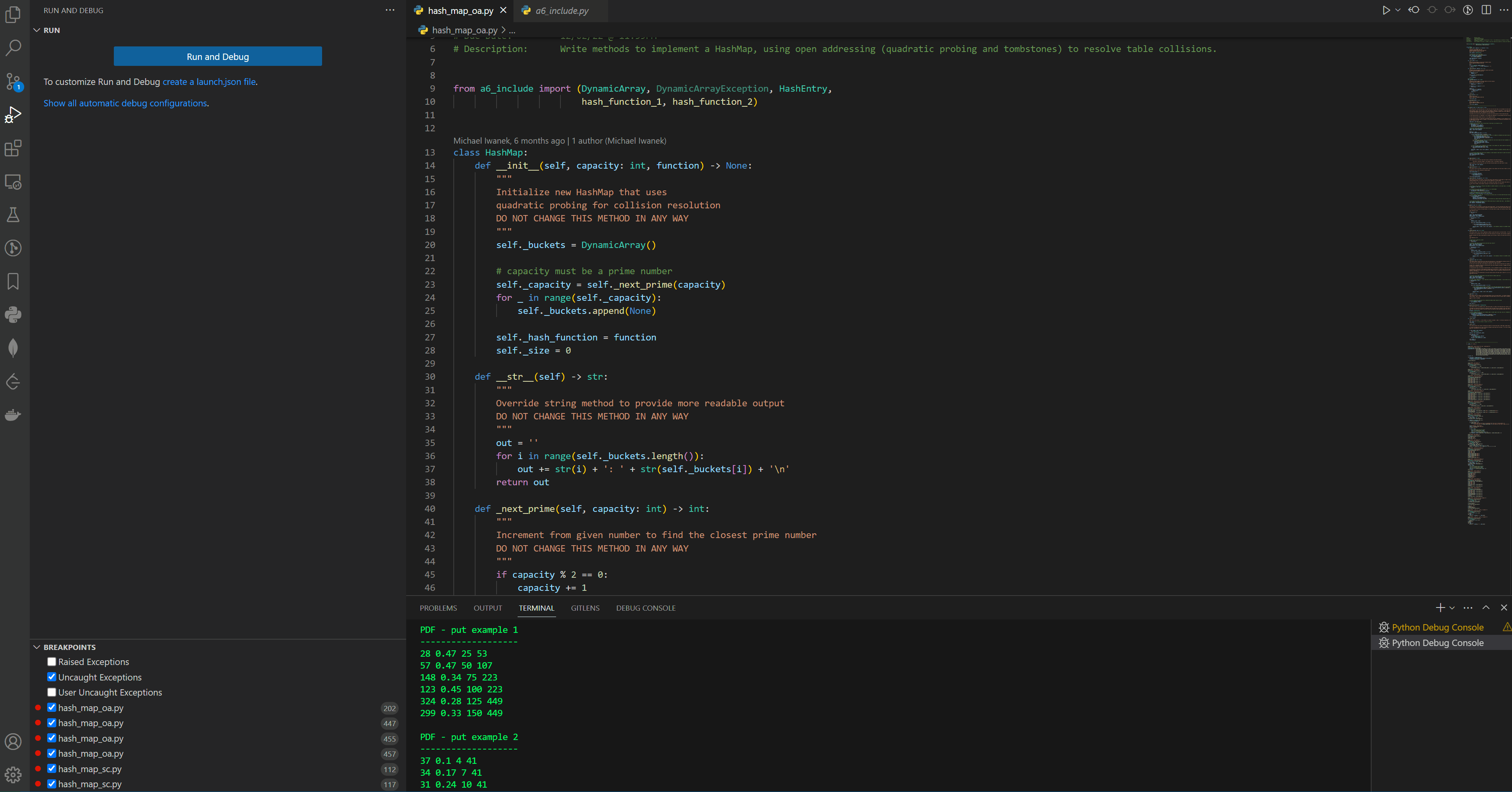Disable hash_map_sc.py breakpoint at line 112
1512x792 pixels.
pyautogui.click(x=52, y=769)
